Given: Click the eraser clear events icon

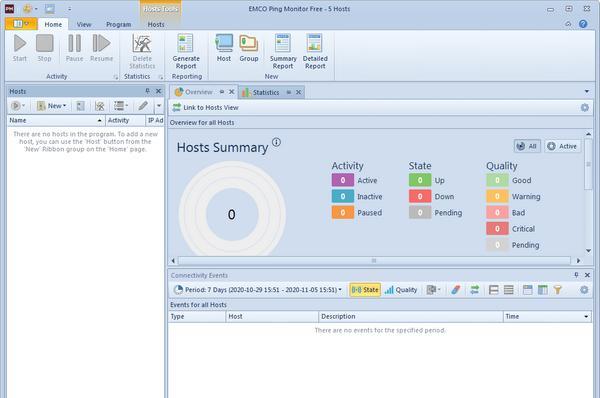Looking at the screenshot, I should [x=455, y=290].
